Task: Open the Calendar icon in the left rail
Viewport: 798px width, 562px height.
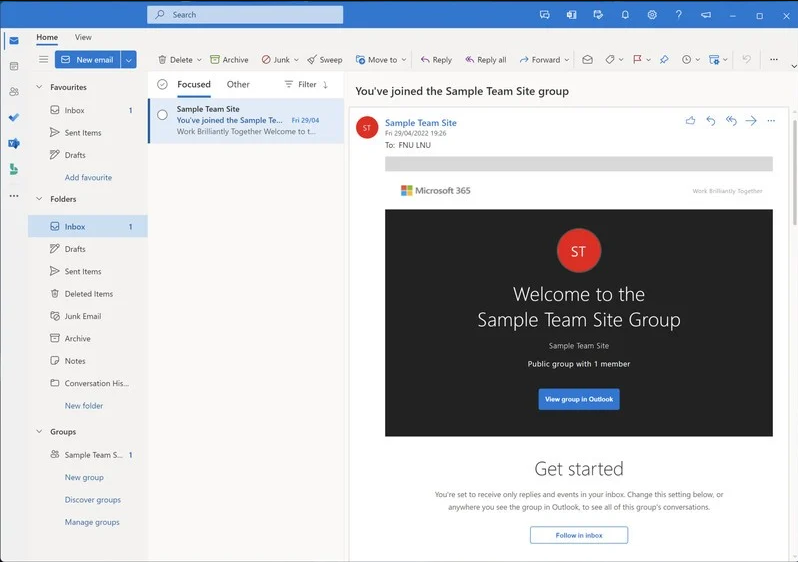Action: [13, 66]
